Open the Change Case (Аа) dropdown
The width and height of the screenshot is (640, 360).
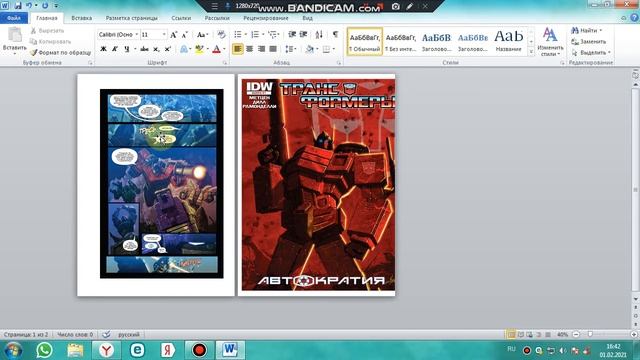pyautogui.click(x=202, y=35)
